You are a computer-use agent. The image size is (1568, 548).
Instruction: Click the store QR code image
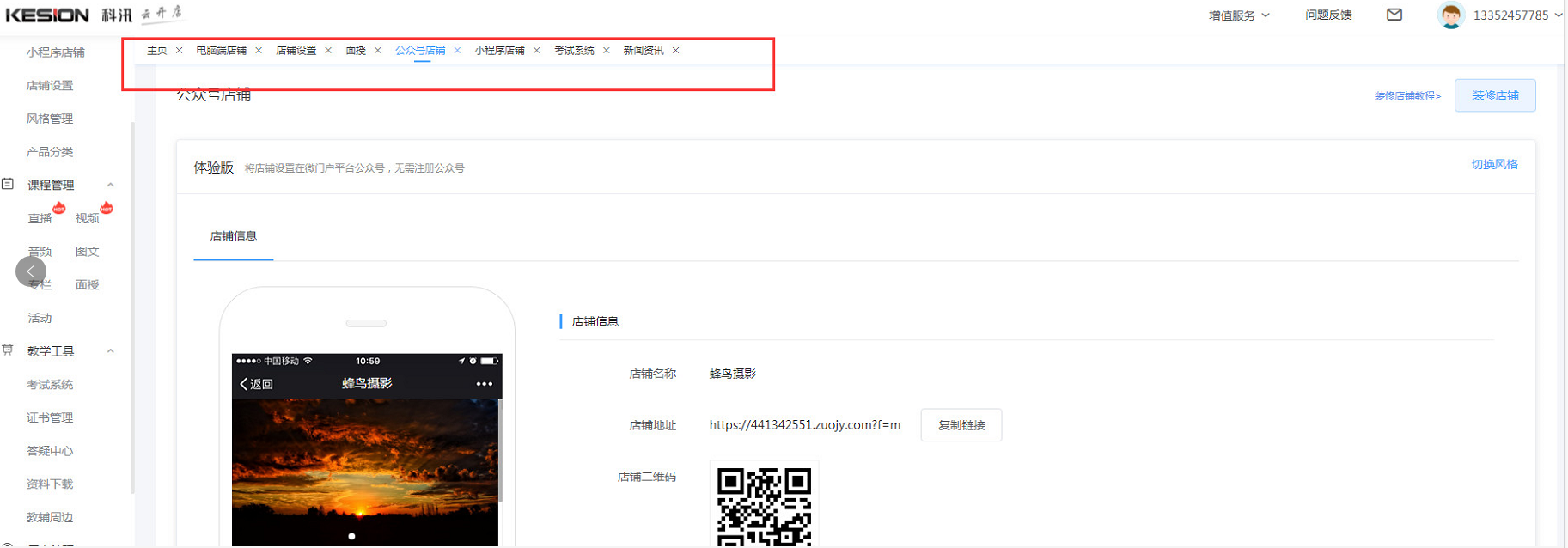coord(764,507)
